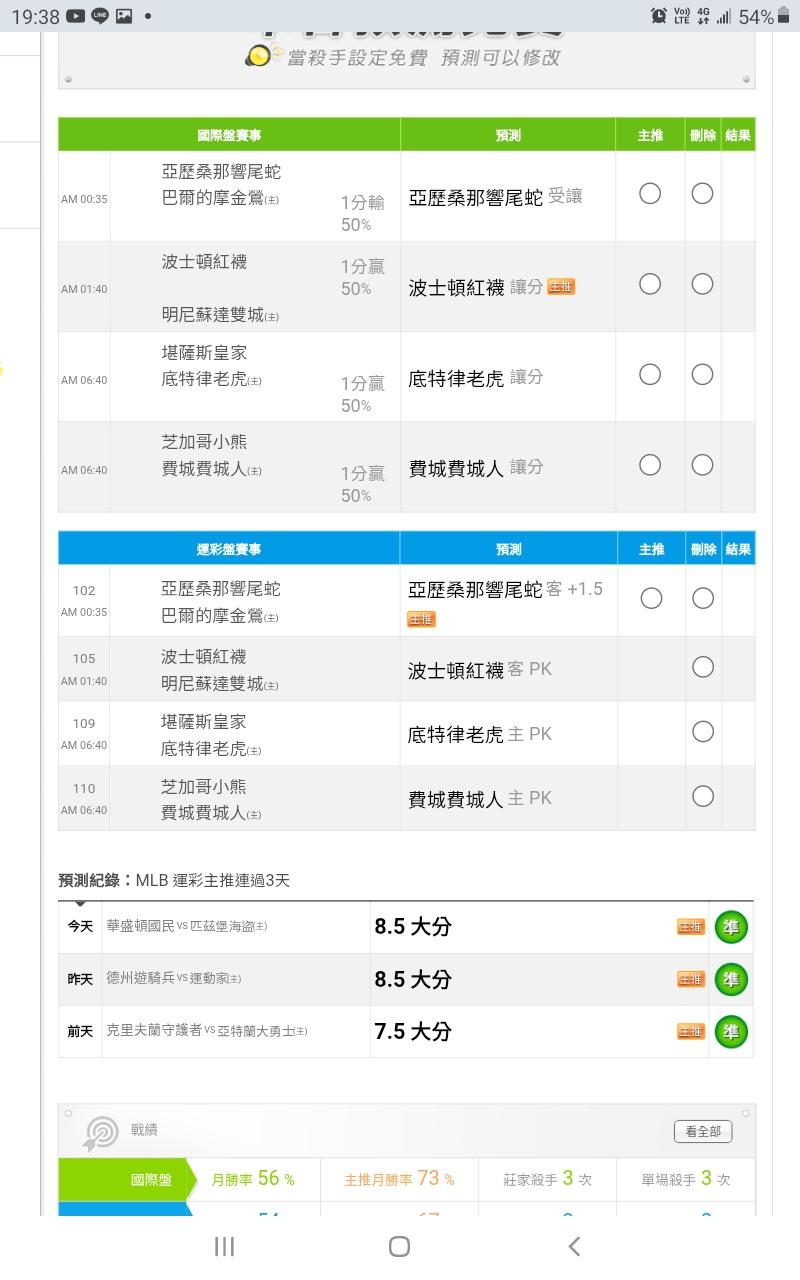Switch to the 國際盤 record tab

tap(150, 1180)
